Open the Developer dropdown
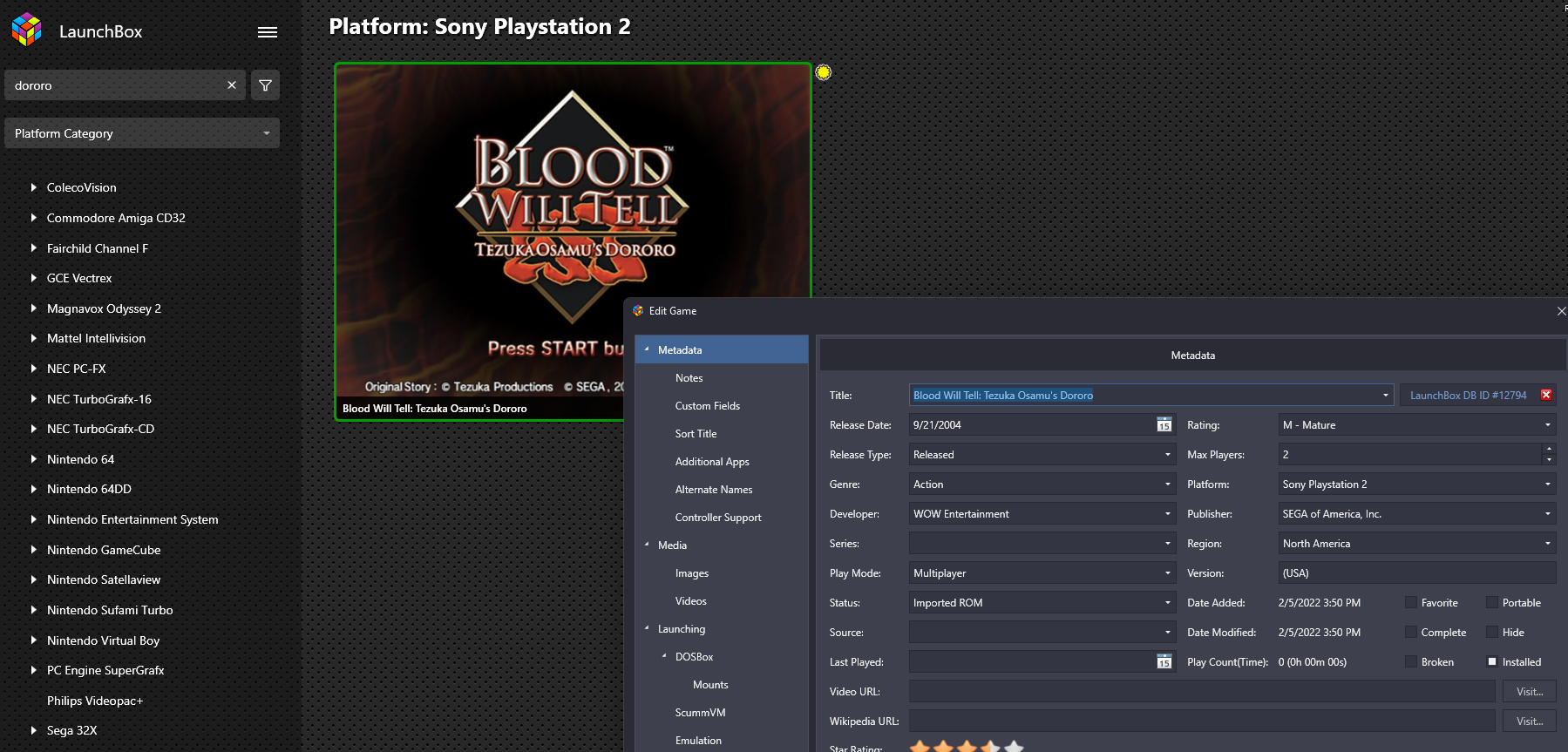This screenshot has width=1568, height=752. 1168,514
